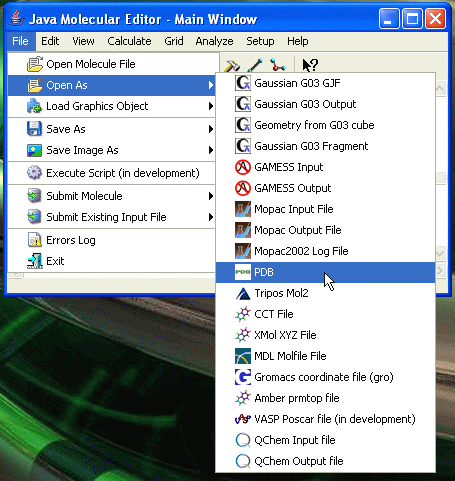Expand the Open As submenu arrow
The width and height of the screenshot is (455, 481).
(x=211, y=85)
